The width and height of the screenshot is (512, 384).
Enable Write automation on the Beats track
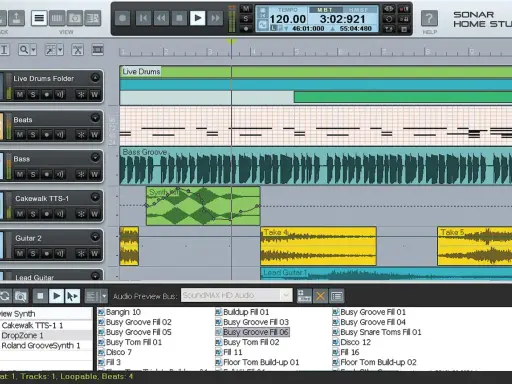(x=95, y=135)
